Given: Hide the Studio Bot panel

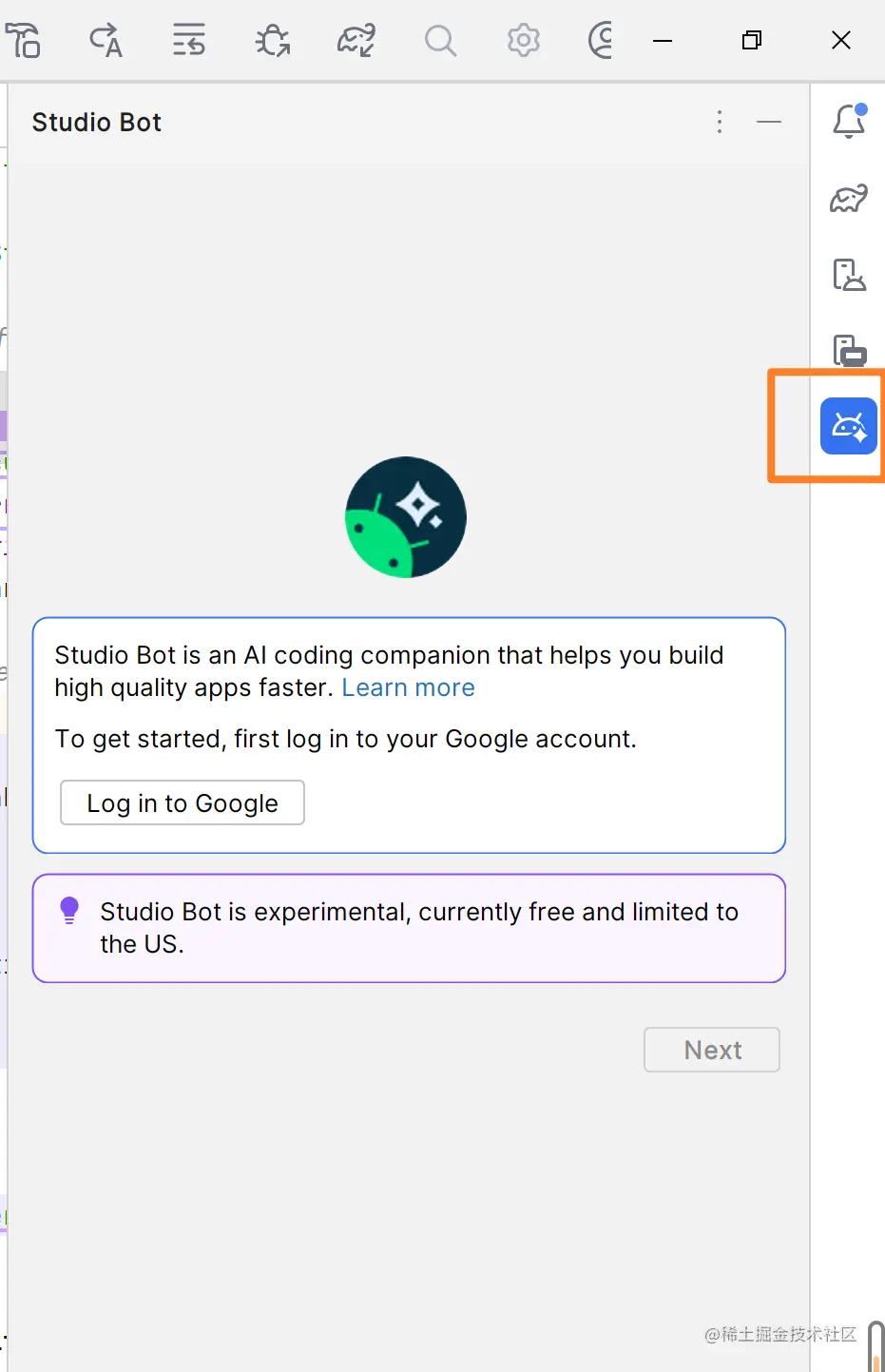Looking at the screenshot, I should [x=769, y=122].
